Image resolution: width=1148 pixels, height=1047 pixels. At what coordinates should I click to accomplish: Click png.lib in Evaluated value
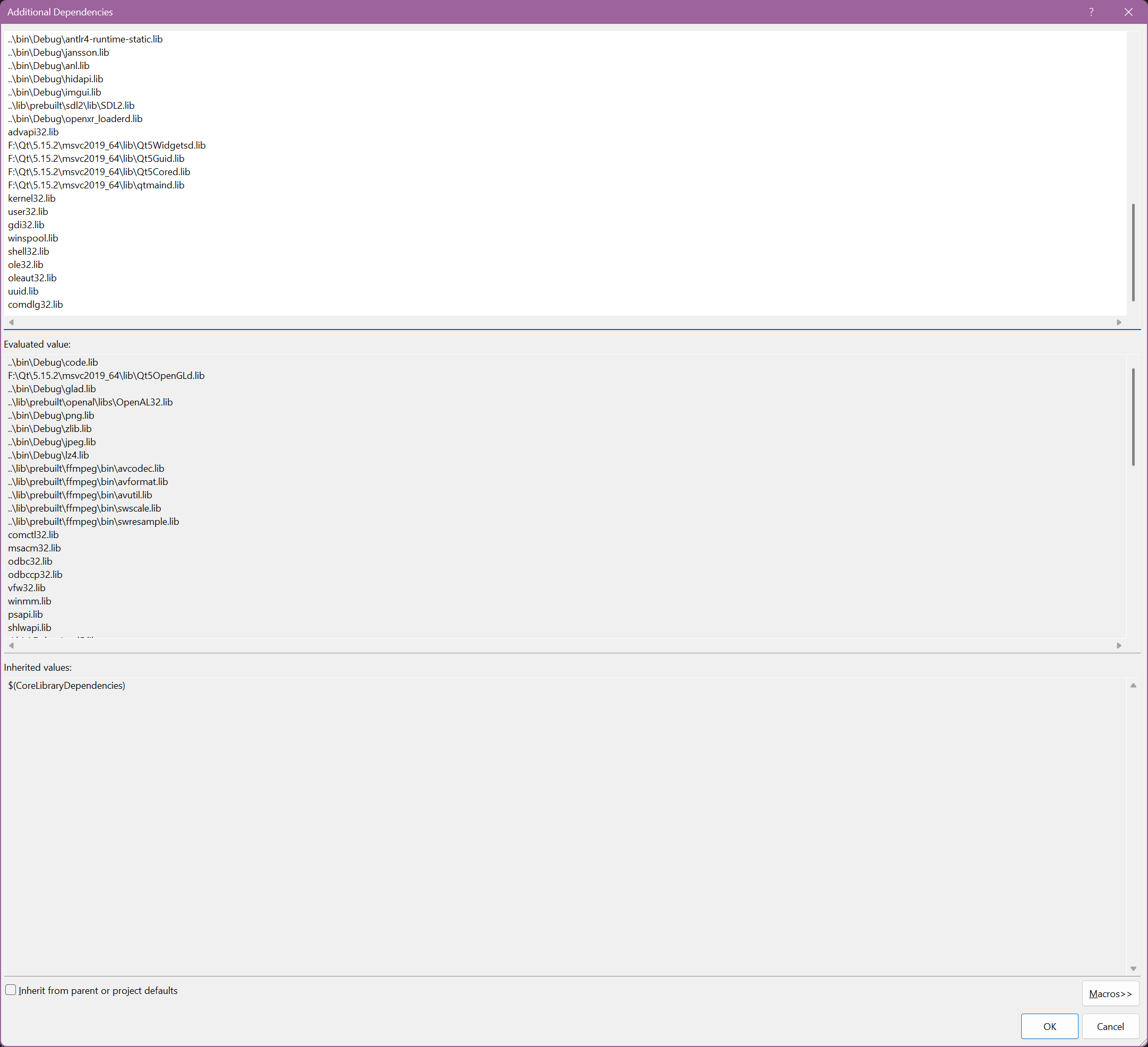pos(51,416)
